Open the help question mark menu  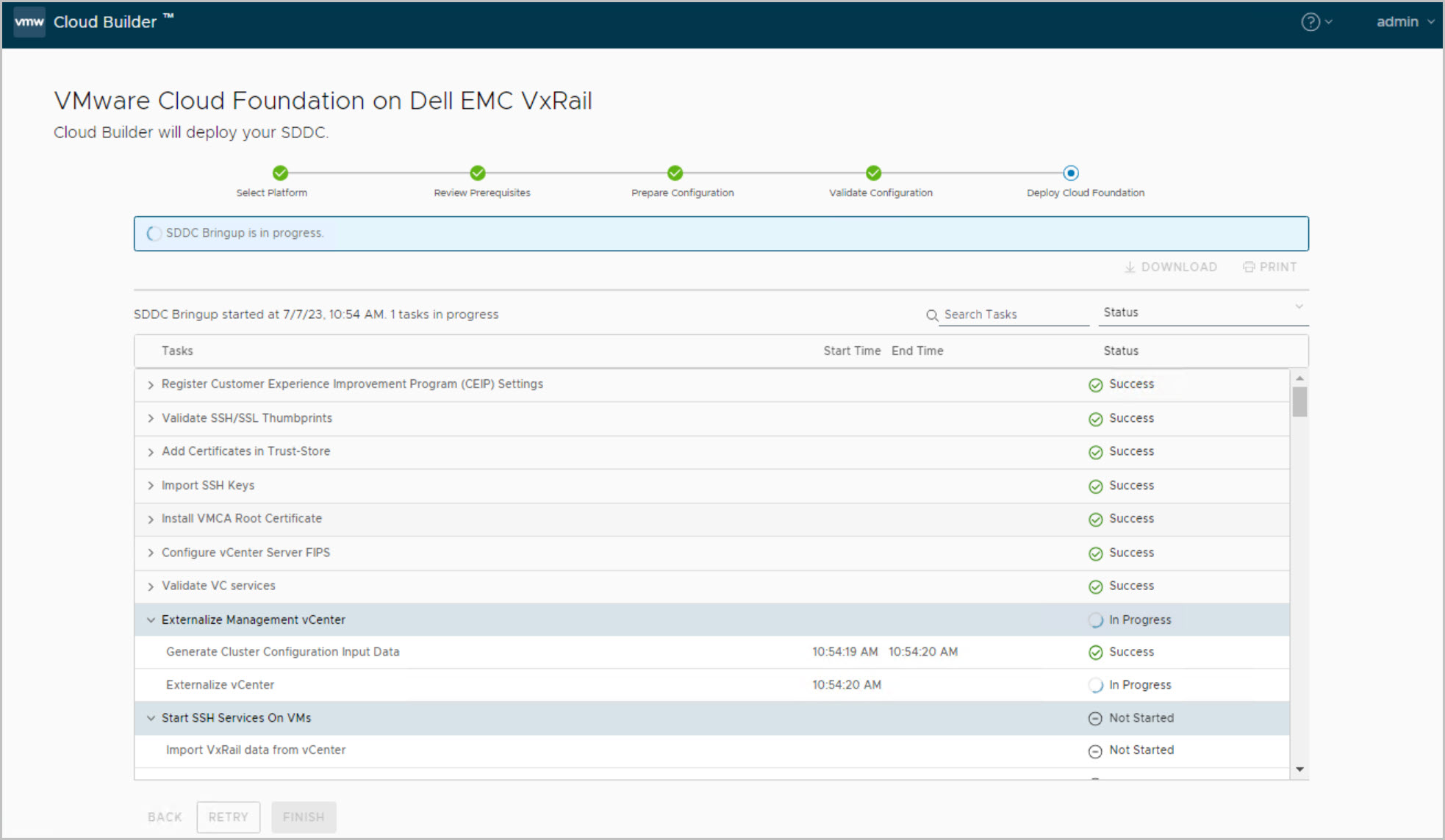click(x=1310, y=22)
